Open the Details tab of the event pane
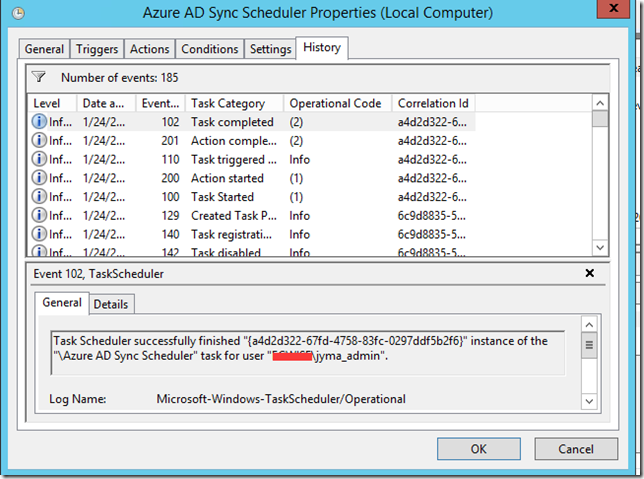 point(111,304)
